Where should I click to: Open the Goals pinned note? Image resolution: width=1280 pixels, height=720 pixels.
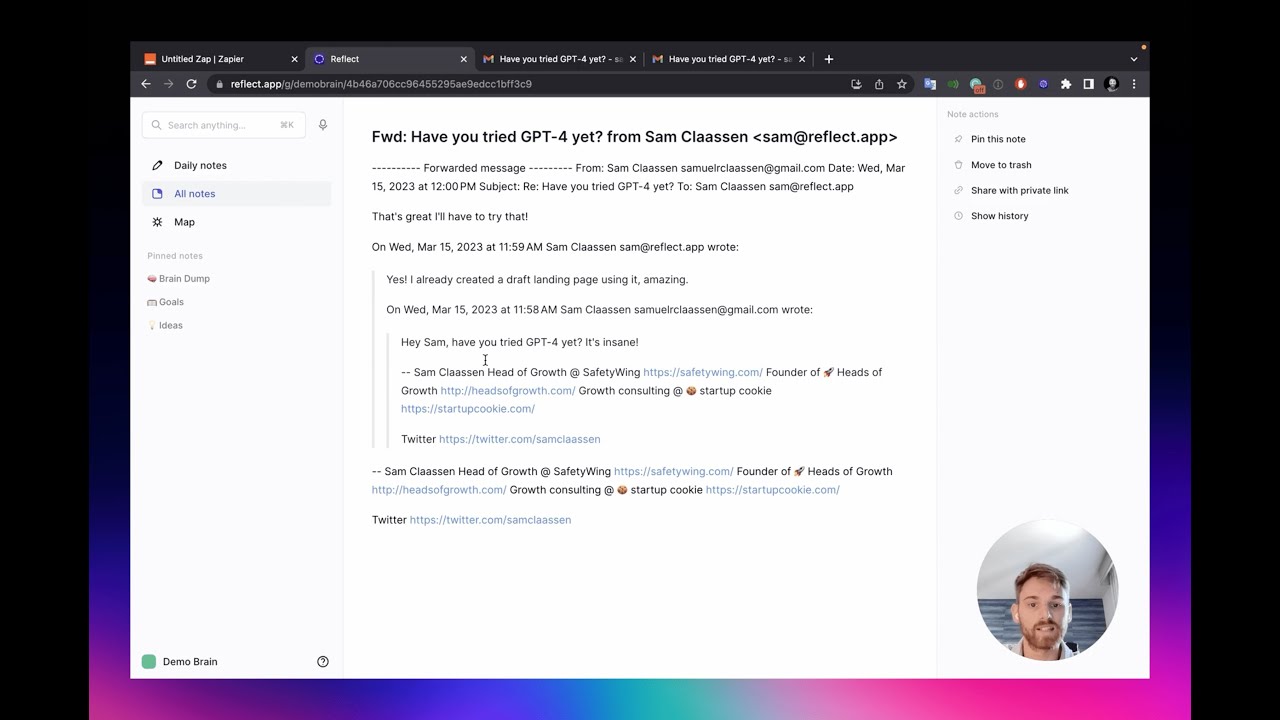[x=165, y=302]
